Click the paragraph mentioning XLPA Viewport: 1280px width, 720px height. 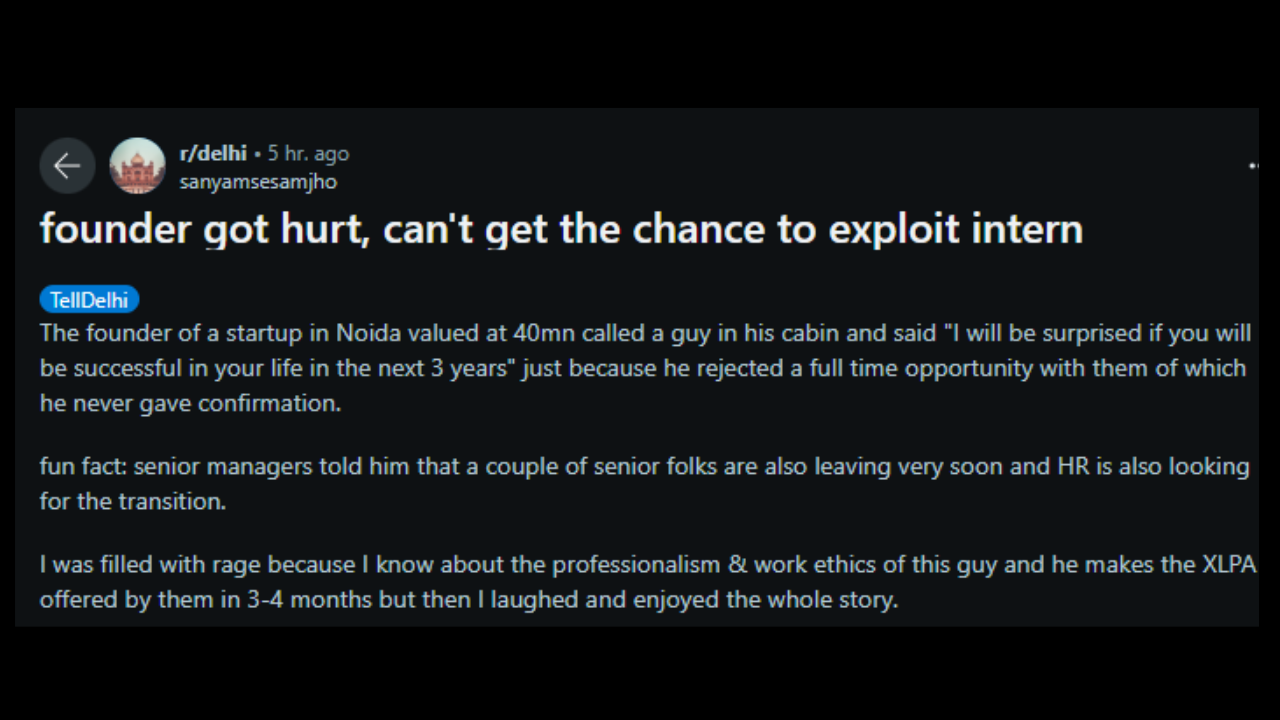click(640, 582)
